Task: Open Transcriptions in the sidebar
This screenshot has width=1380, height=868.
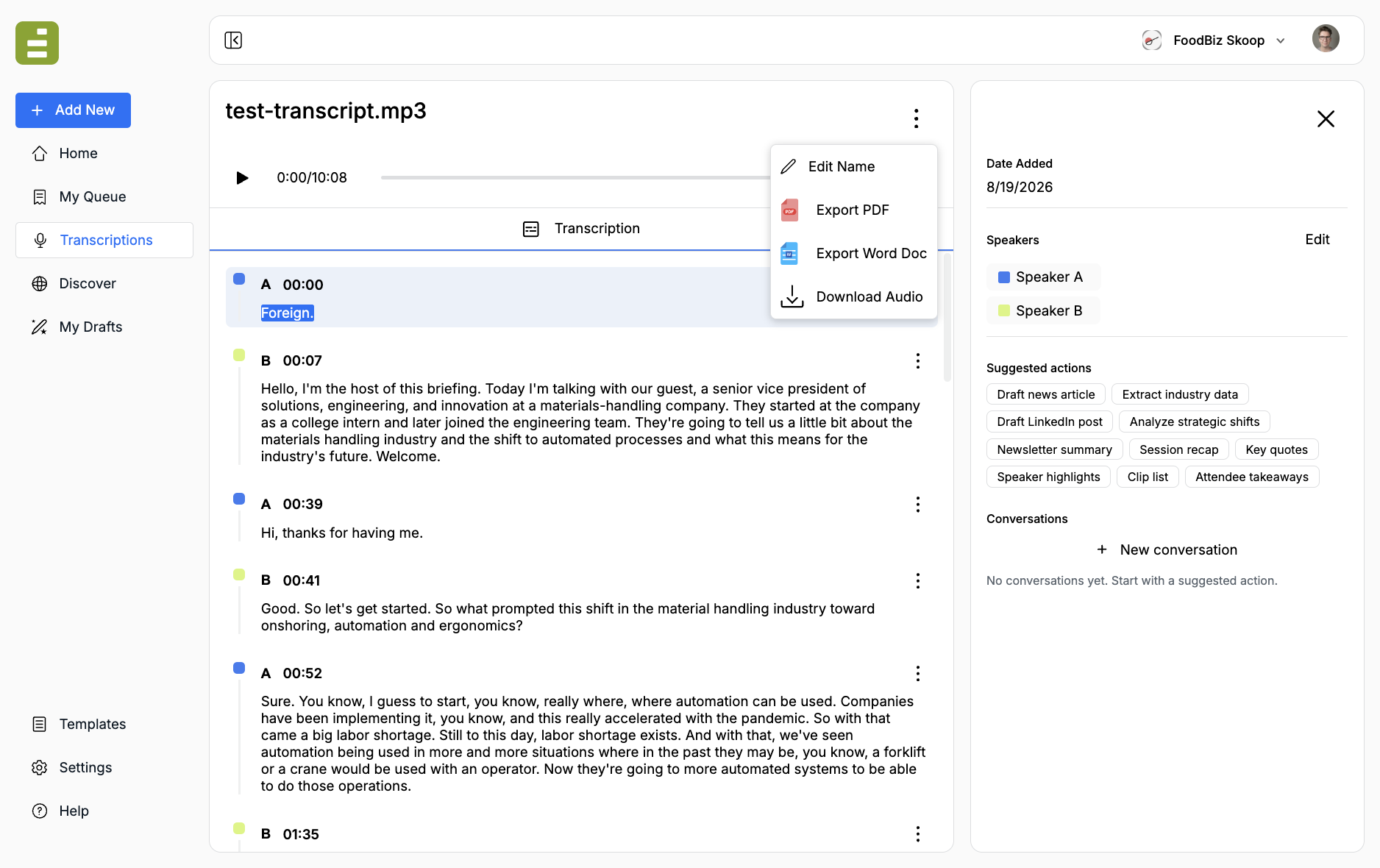Action: pos(104,240)
